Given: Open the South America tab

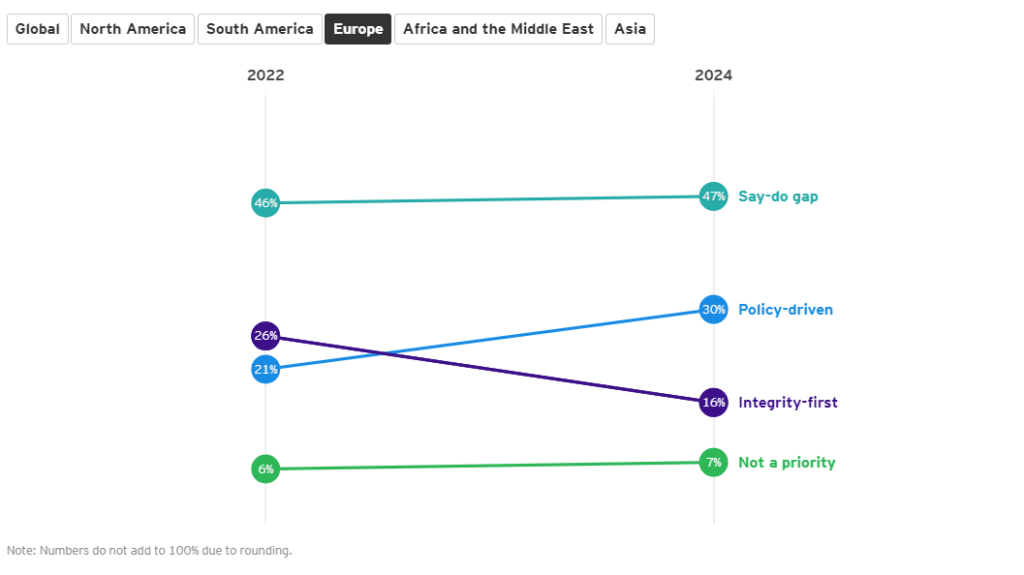Looking at the screenshot, I should [260, 29].
